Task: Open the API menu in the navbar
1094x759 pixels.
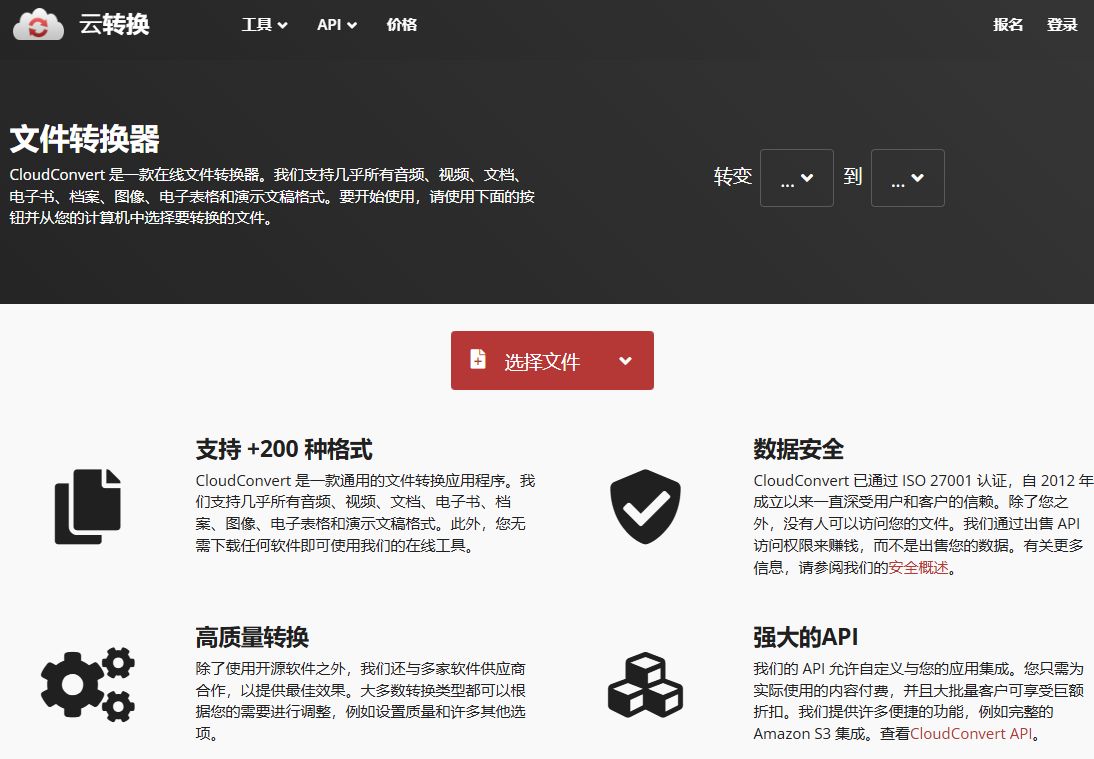Action: (337, 25)
